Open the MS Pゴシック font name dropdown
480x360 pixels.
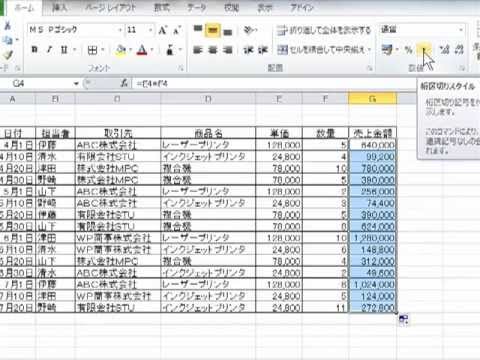120,30
